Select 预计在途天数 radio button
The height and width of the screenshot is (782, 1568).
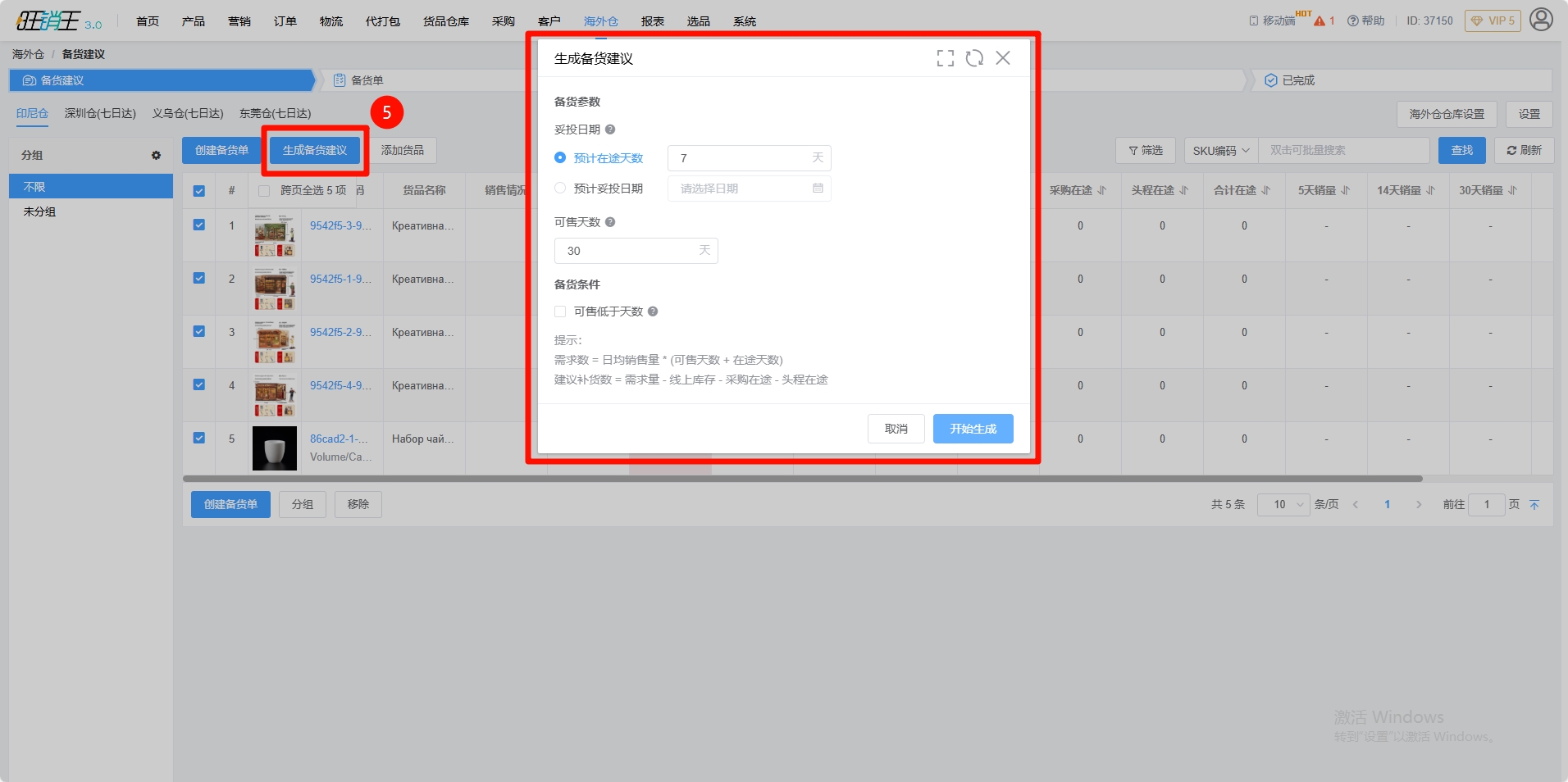click(560, 157)
